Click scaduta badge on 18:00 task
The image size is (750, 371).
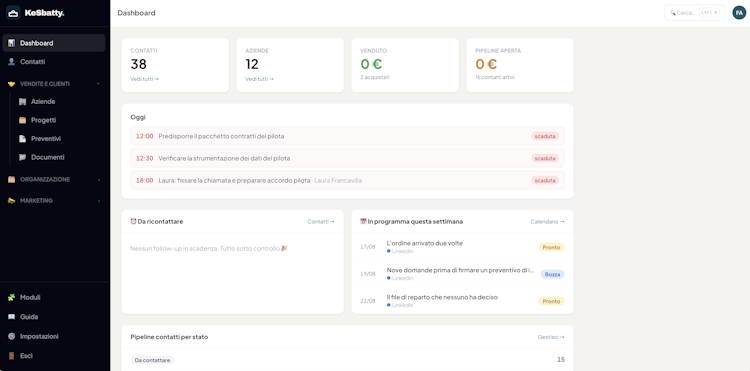tap(545, 181)
